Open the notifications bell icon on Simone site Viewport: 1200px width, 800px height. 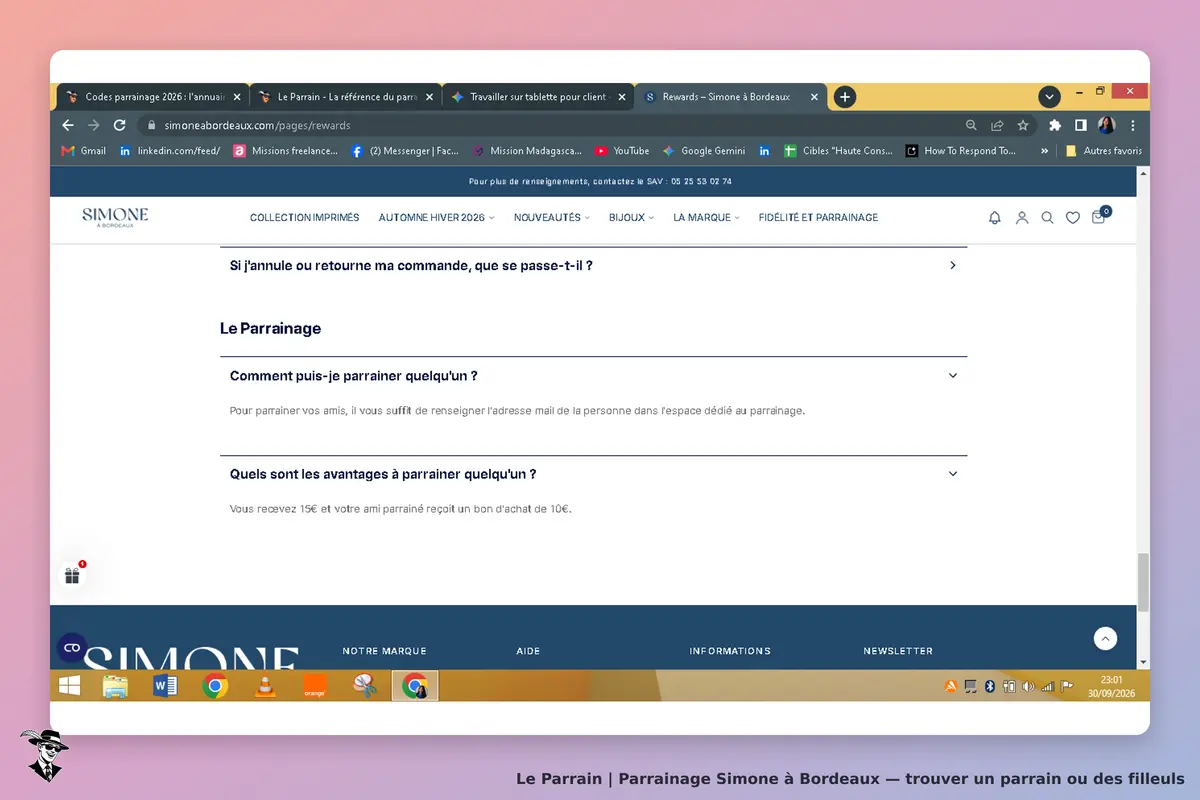[x=995, y=217]
